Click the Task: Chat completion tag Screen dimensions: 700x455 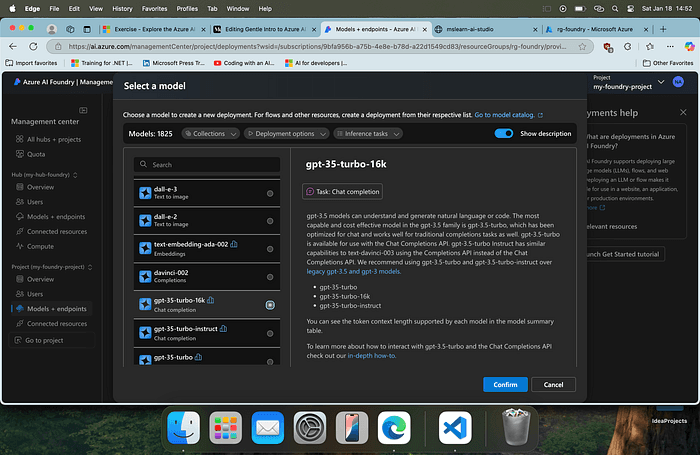point(342,192)
